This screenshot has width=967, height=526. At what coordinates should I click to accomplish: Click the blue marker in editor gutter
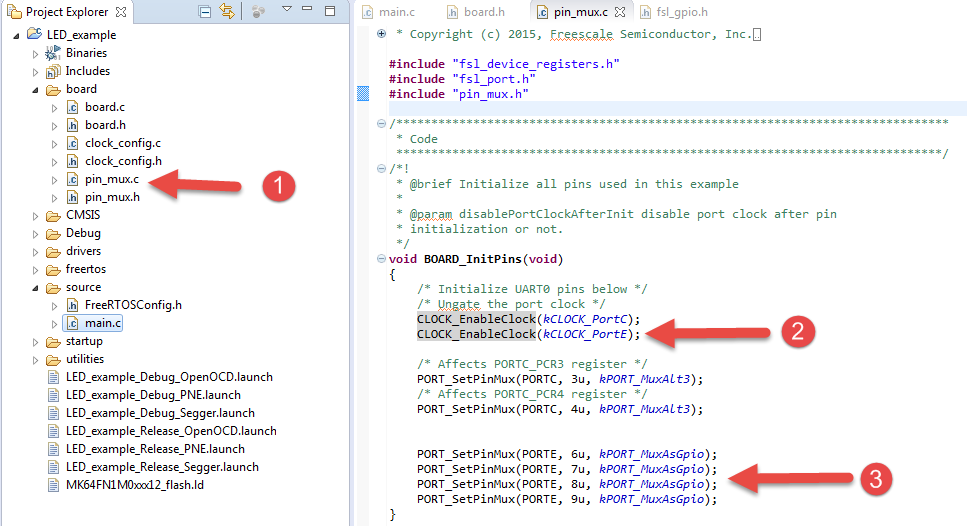click(363, 93)
